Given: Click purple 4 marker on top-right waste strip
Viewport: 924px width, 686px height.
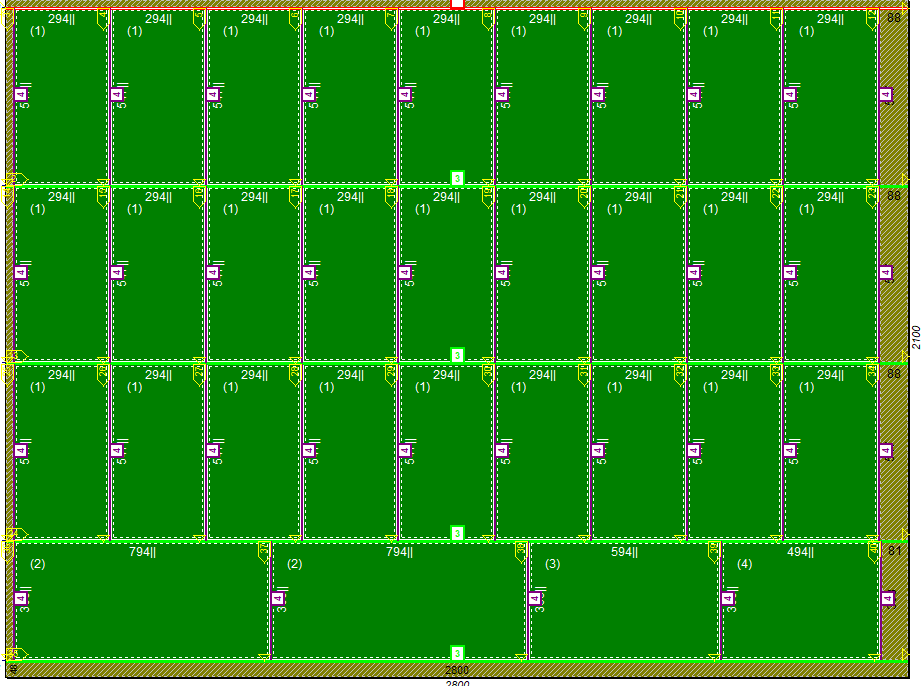Looking at the screenshot, I should [x=885, y=95].
